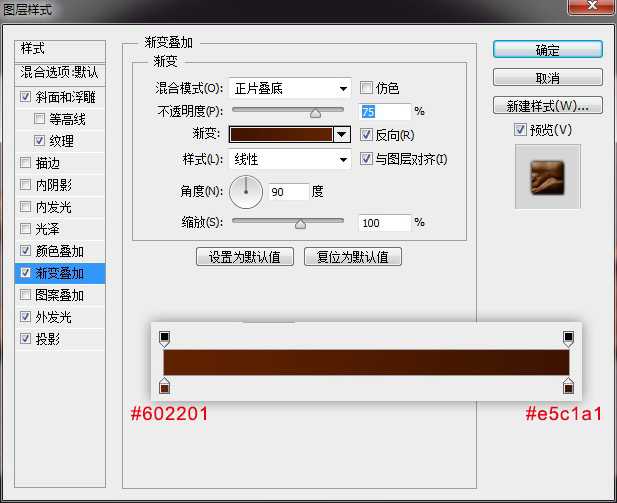This screenshot has height=503, width=617.
Task: Select the right opacity stop of gradient
Action: coord(568,339)
